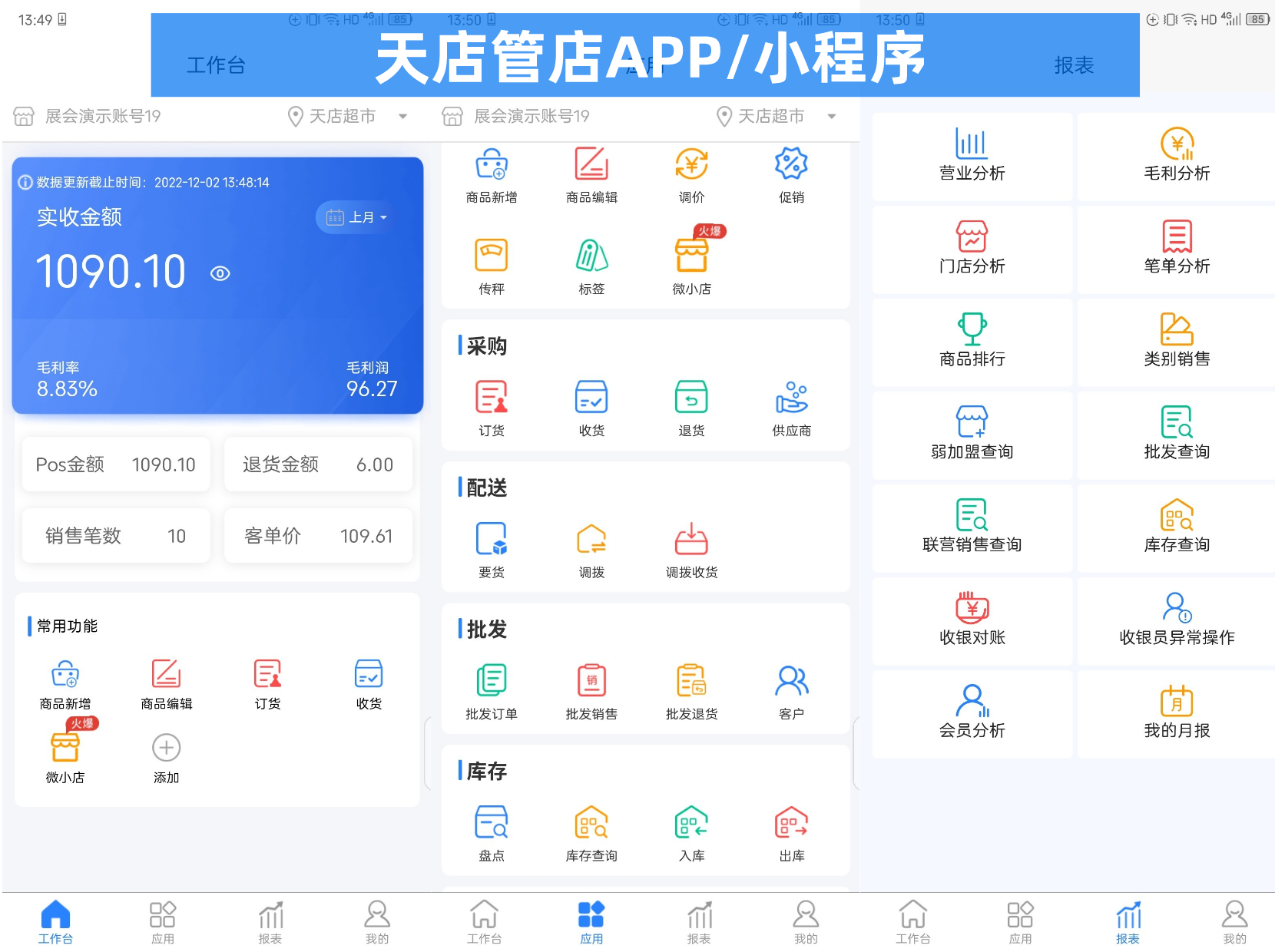Open 供应商 under the 采购 section
Image resolution: width=1275 pixels, height=952 pixels.
pos(791,407)
